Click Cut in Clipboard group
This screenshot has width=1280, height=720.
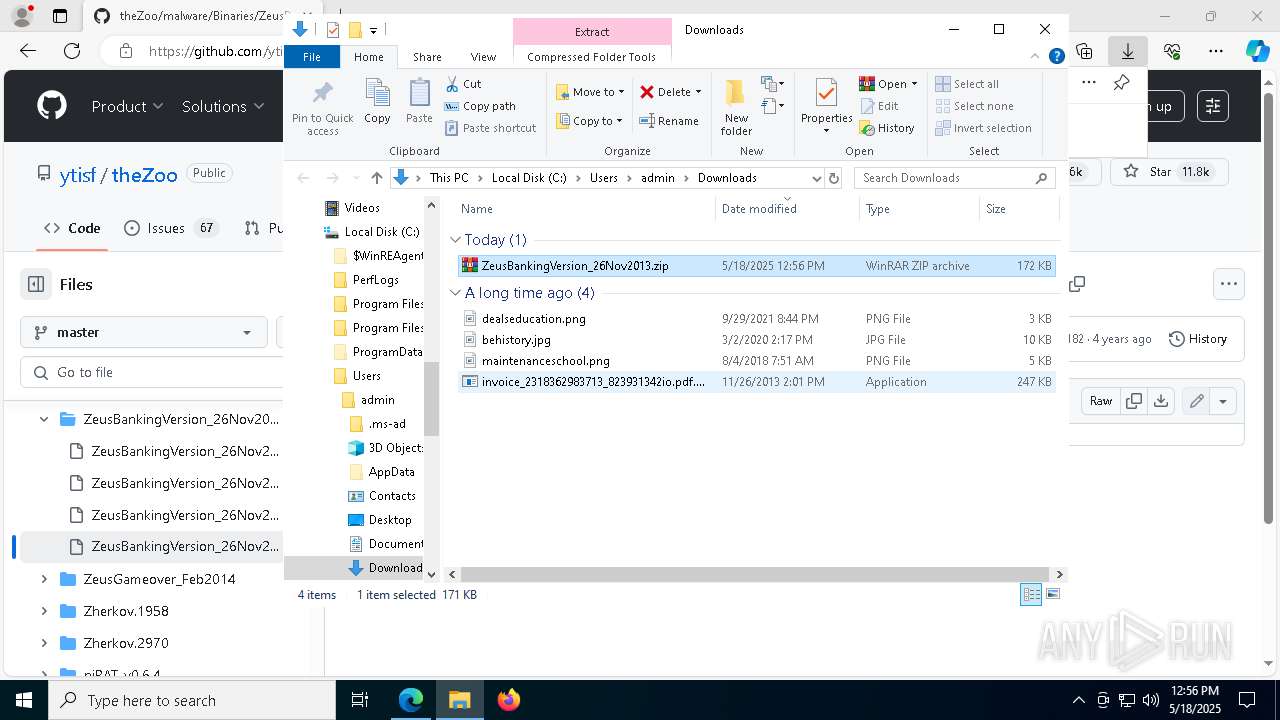463,84
